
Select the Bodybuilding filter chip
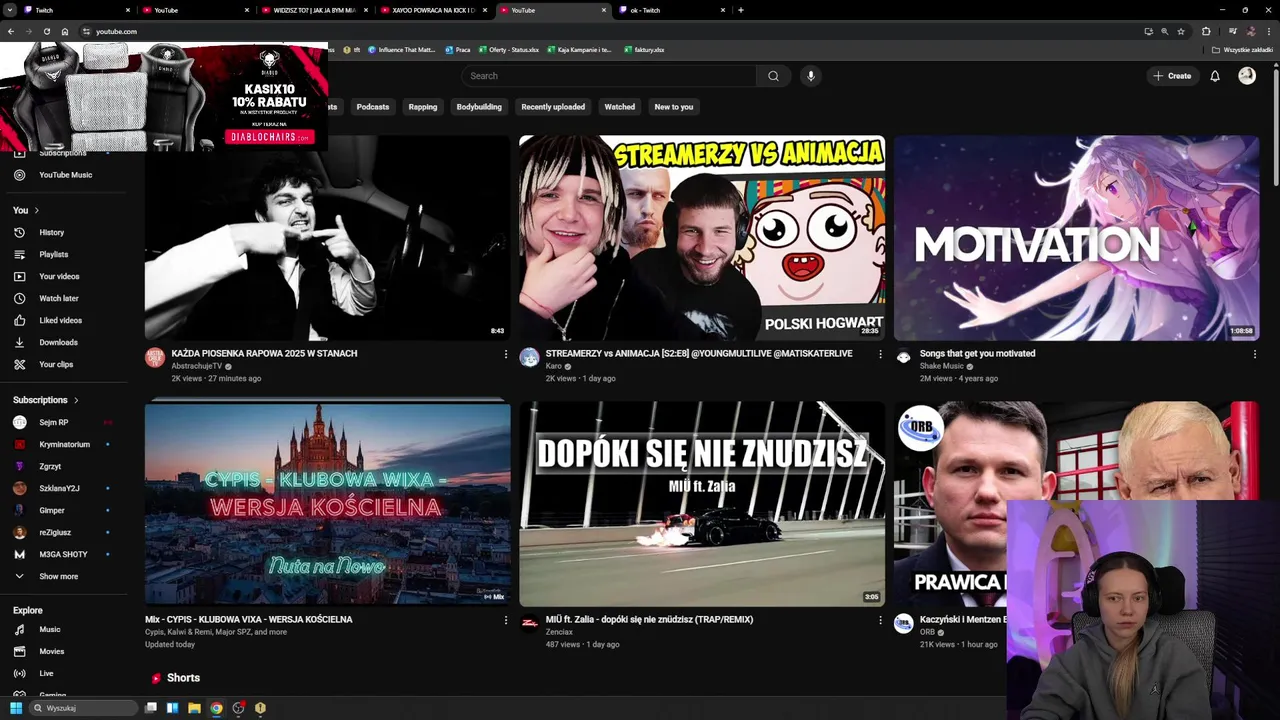coord(479,107)
